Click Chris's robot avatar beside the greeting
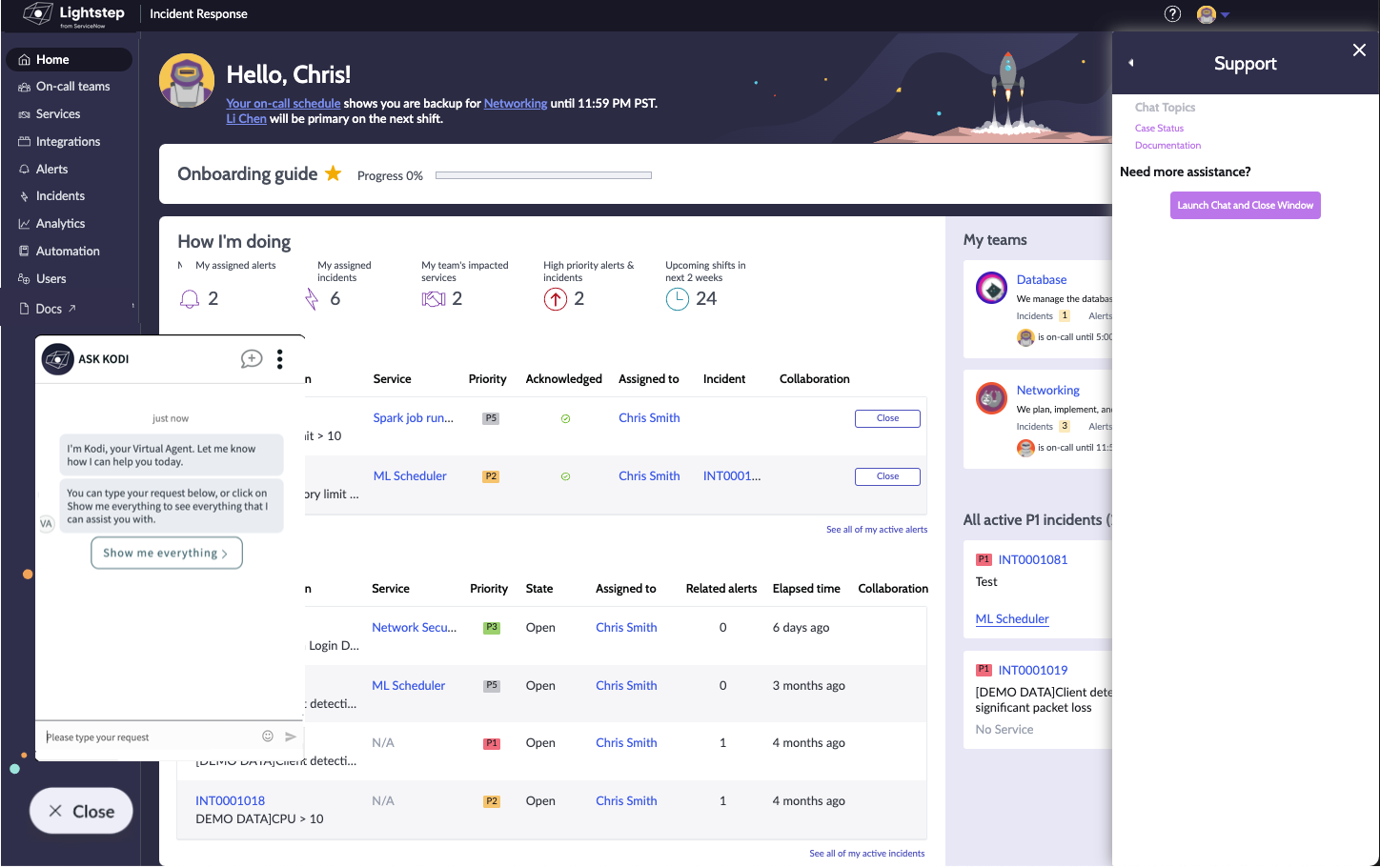The image size is (1380, 868). (x=187, y=80)
